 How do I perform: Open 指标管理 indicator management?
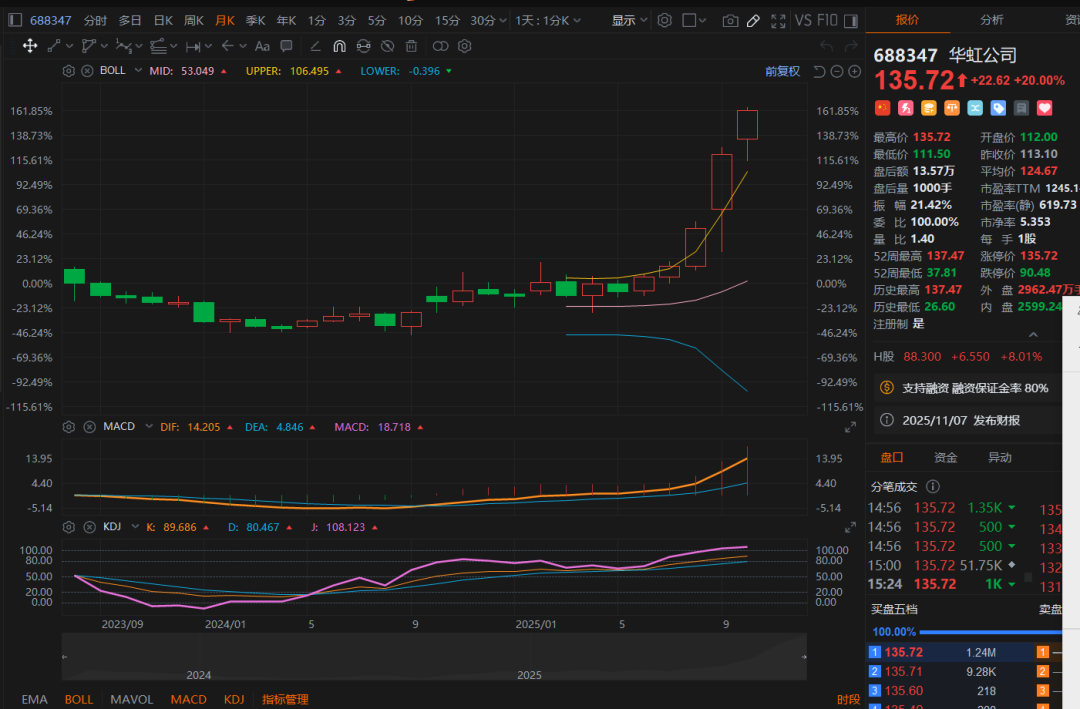[285, 699]
